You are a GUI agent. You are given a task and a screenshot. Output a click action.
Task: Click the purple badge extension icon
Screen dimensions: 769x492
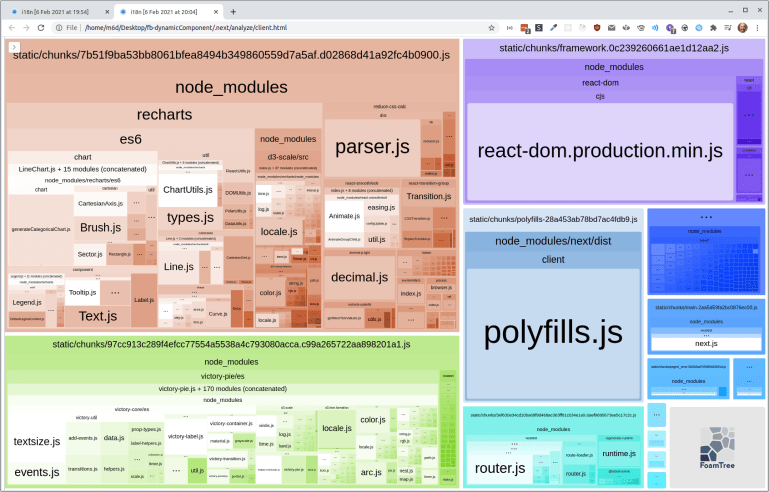pyautogui.click(x=670, y=28)
